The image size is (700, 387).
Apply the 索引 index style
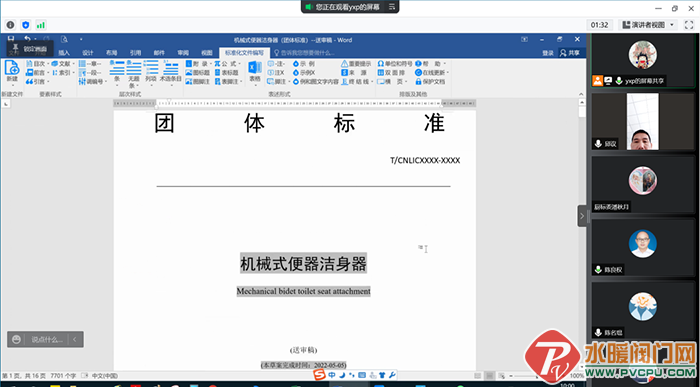tap(62, 72)
